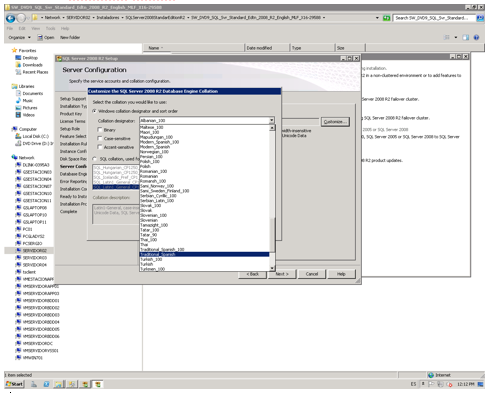The height and width of the screenshot is (393, 491).
Task: Click the Size column header
Action: click(350, 48)
